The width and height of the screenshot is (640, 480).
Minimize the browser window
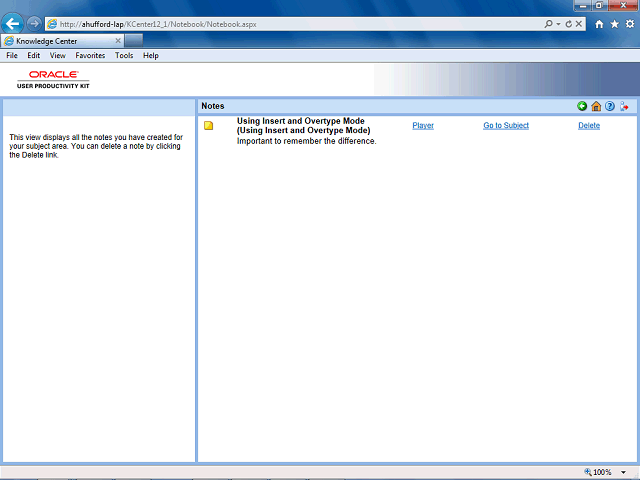click(583, 6)
